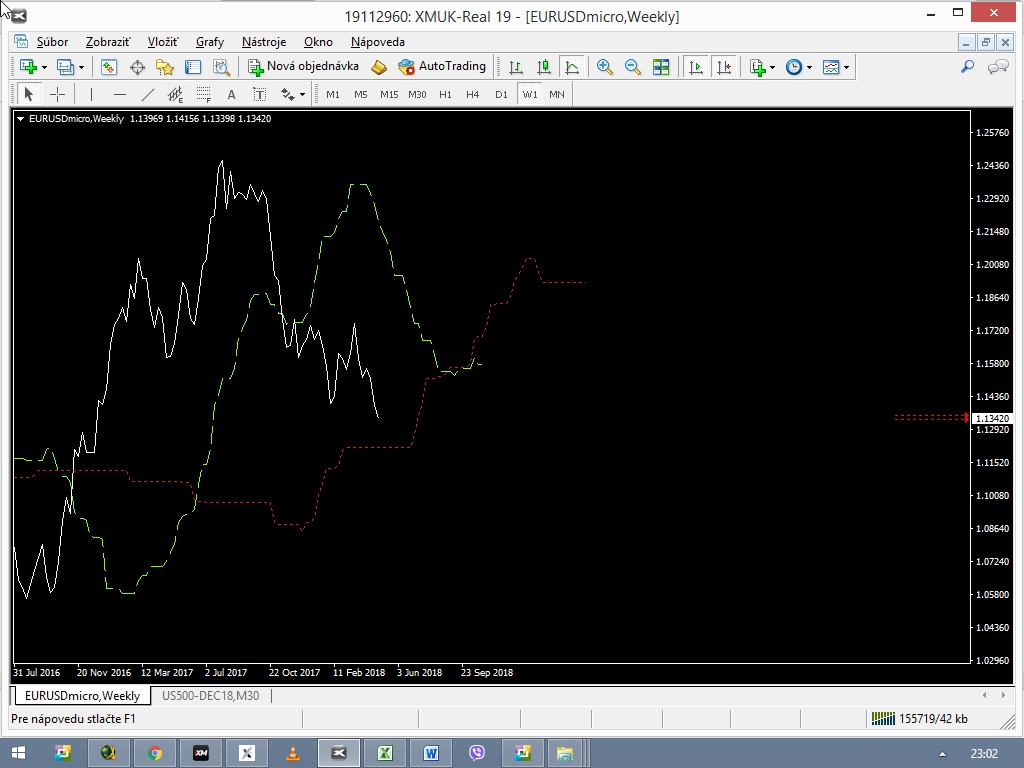Open the chat bubbles icon

[x=999, y=67]
